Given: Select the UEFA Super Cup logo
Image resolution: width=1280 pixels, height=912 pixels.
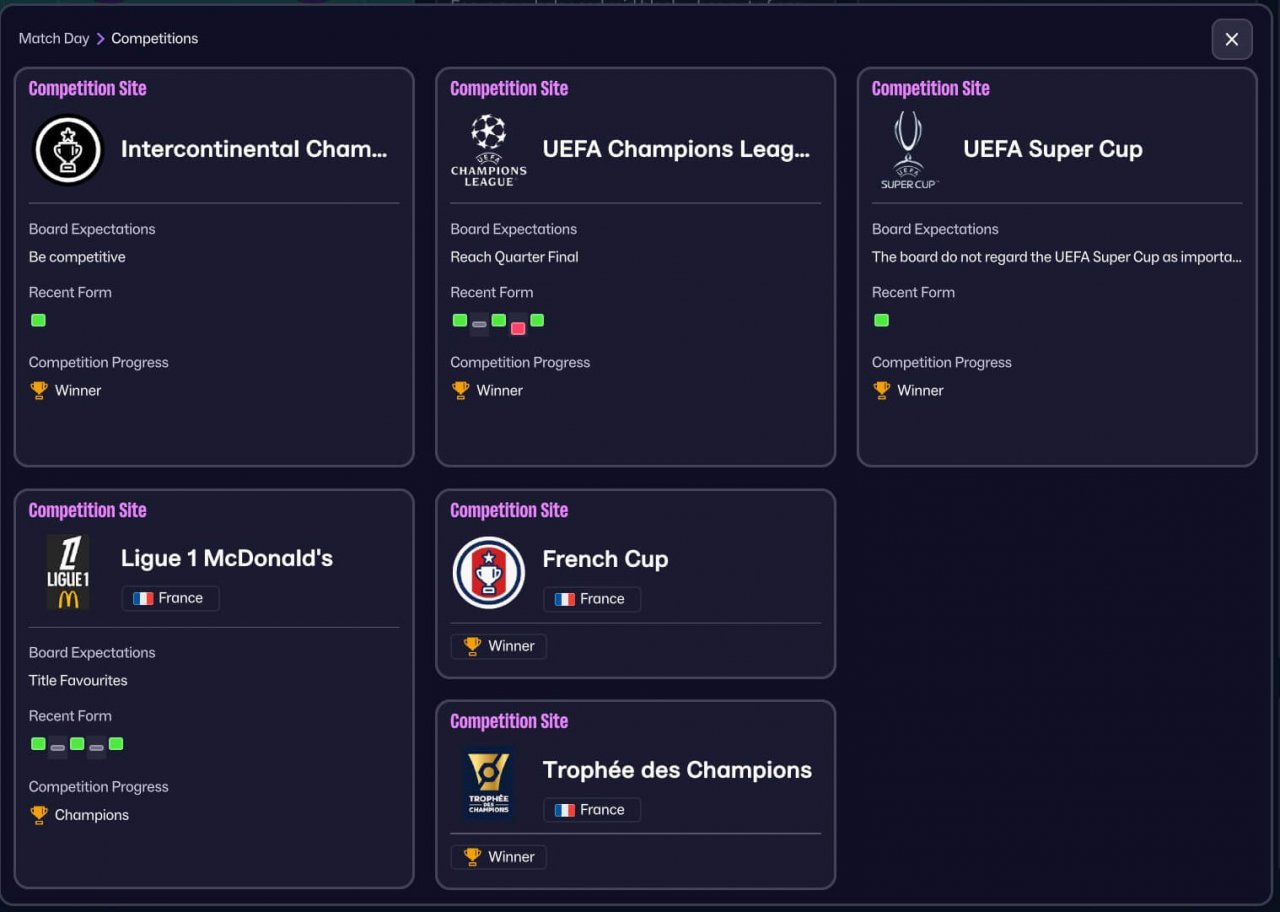Looking at the screenshot, I should tap(909, 150).
